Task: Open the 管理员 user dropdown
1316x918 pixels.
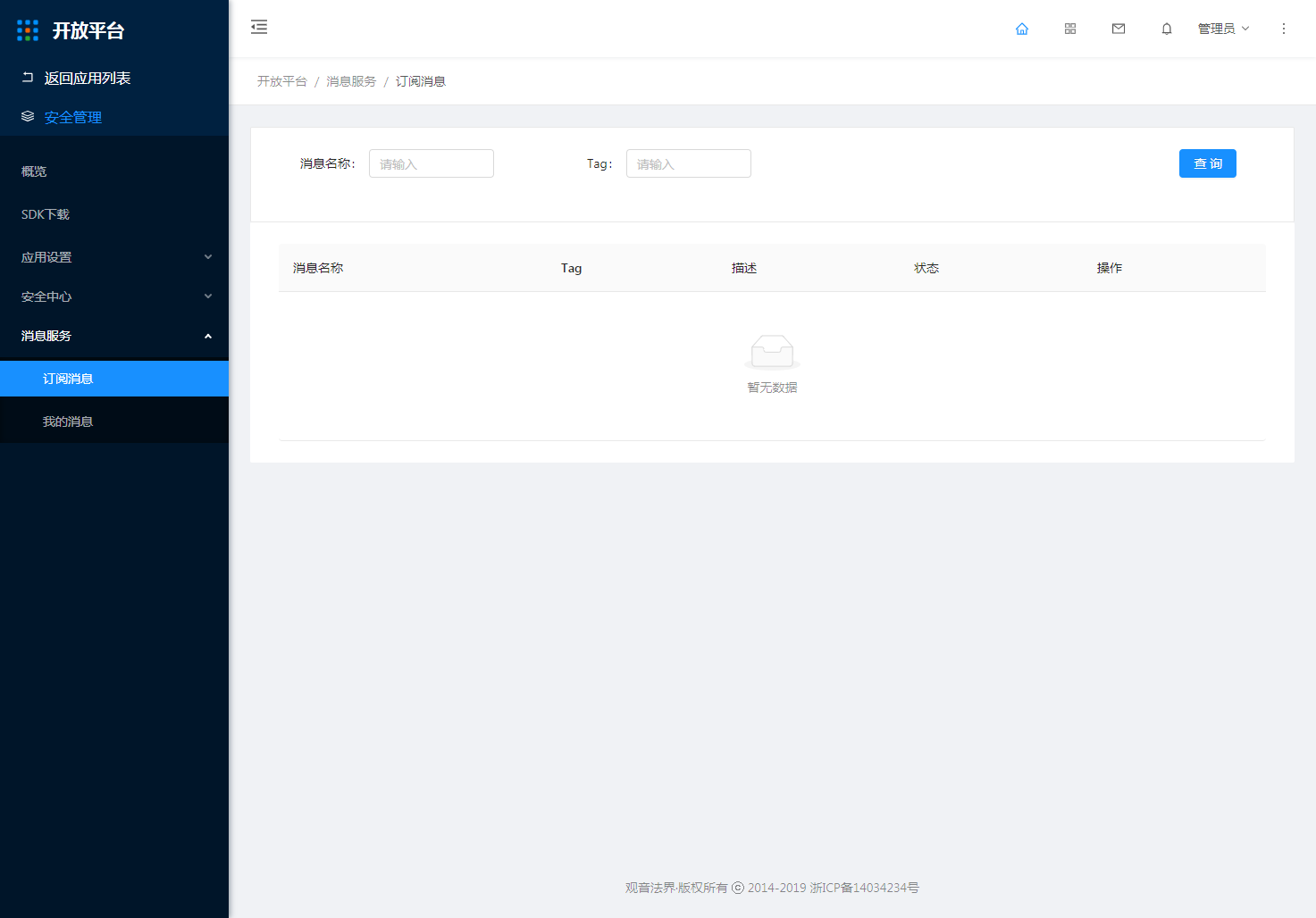Action: (x=1224, y=29)
